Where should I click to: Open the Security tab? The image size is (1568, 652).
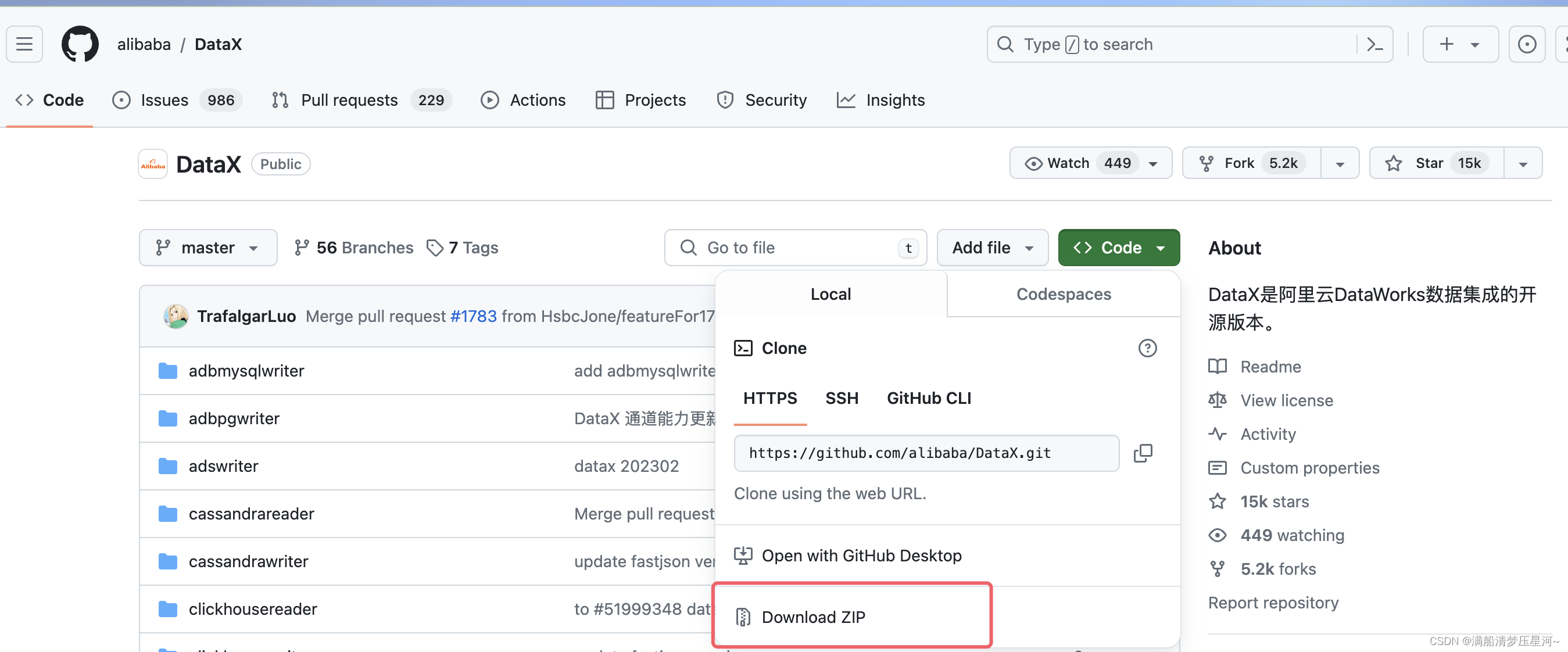pyautogui.click(x=761, y=100)
